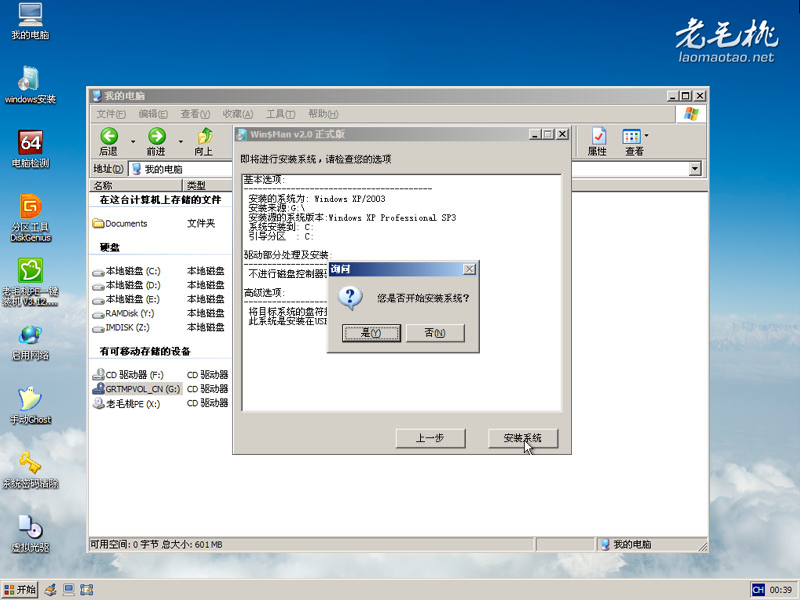Open the 收藏(A) menu
800x600 pixels.
(238, 114)
